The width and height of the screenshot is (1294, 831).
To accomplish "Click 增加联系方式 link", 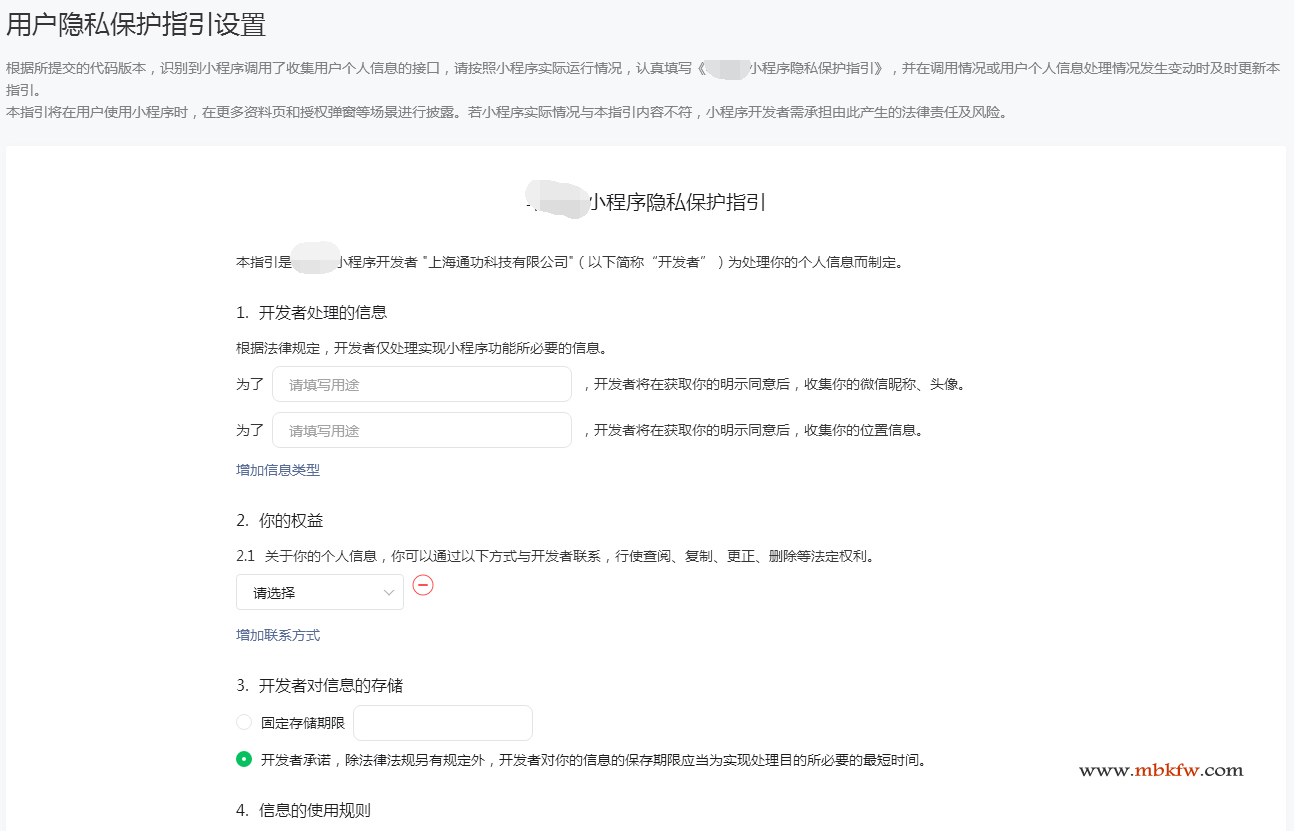I will 278,635.
